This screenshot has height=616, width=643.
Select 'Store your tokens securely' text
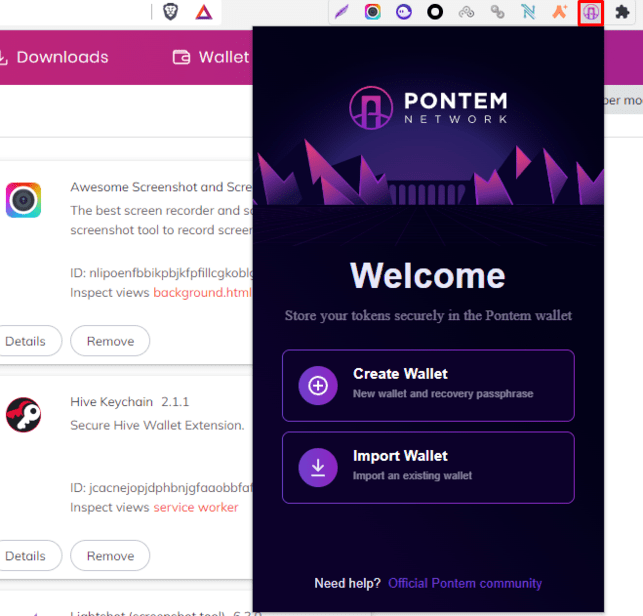pyautogui.click(x=428, y=315)
